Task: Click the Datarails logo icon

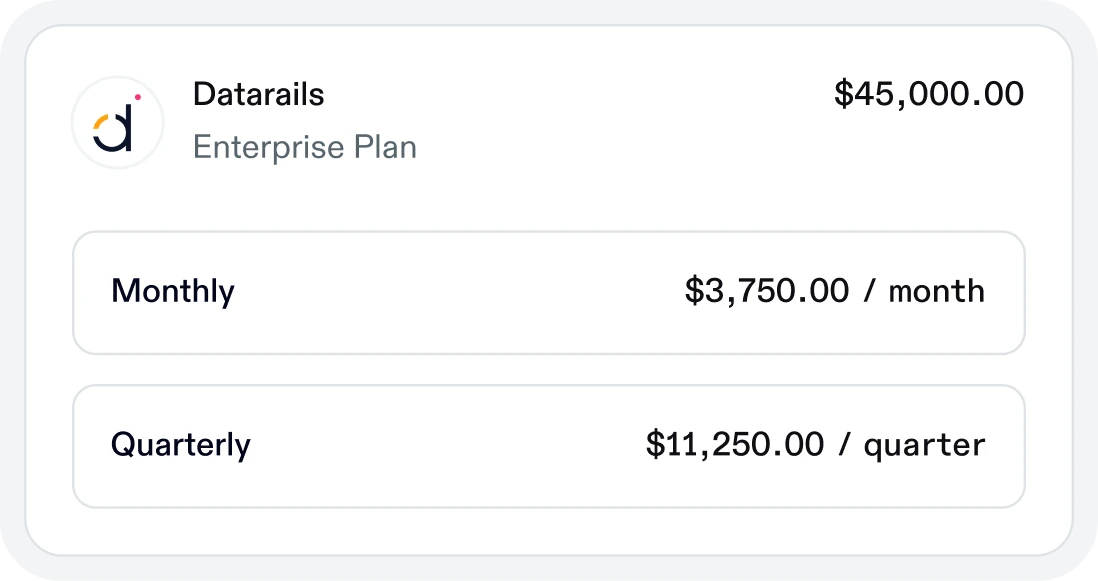Action: (118, 122)
